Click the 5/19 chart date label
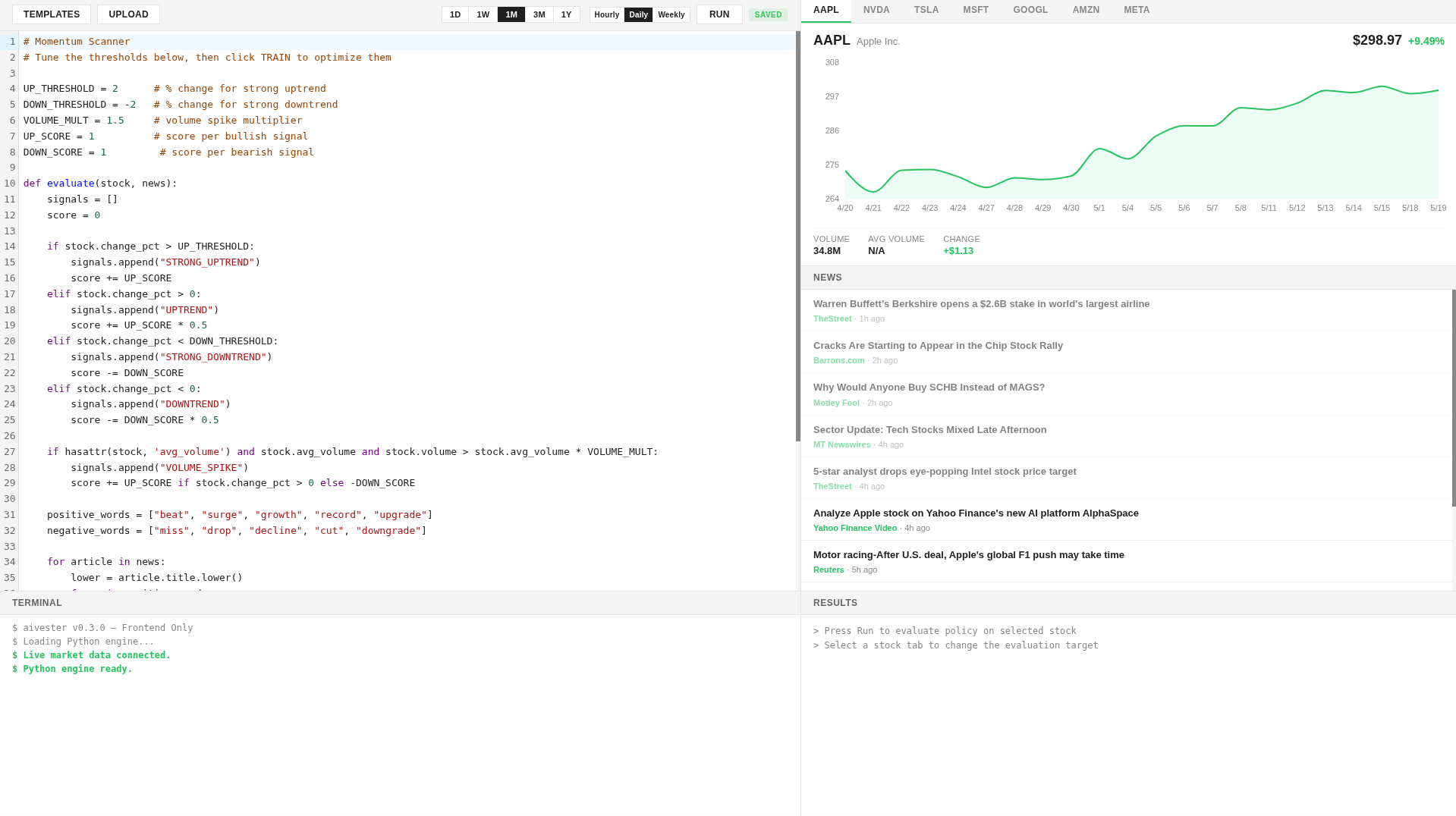Image resolution: width=1456 pixels, height=816 pixels. coord(1439,209)
